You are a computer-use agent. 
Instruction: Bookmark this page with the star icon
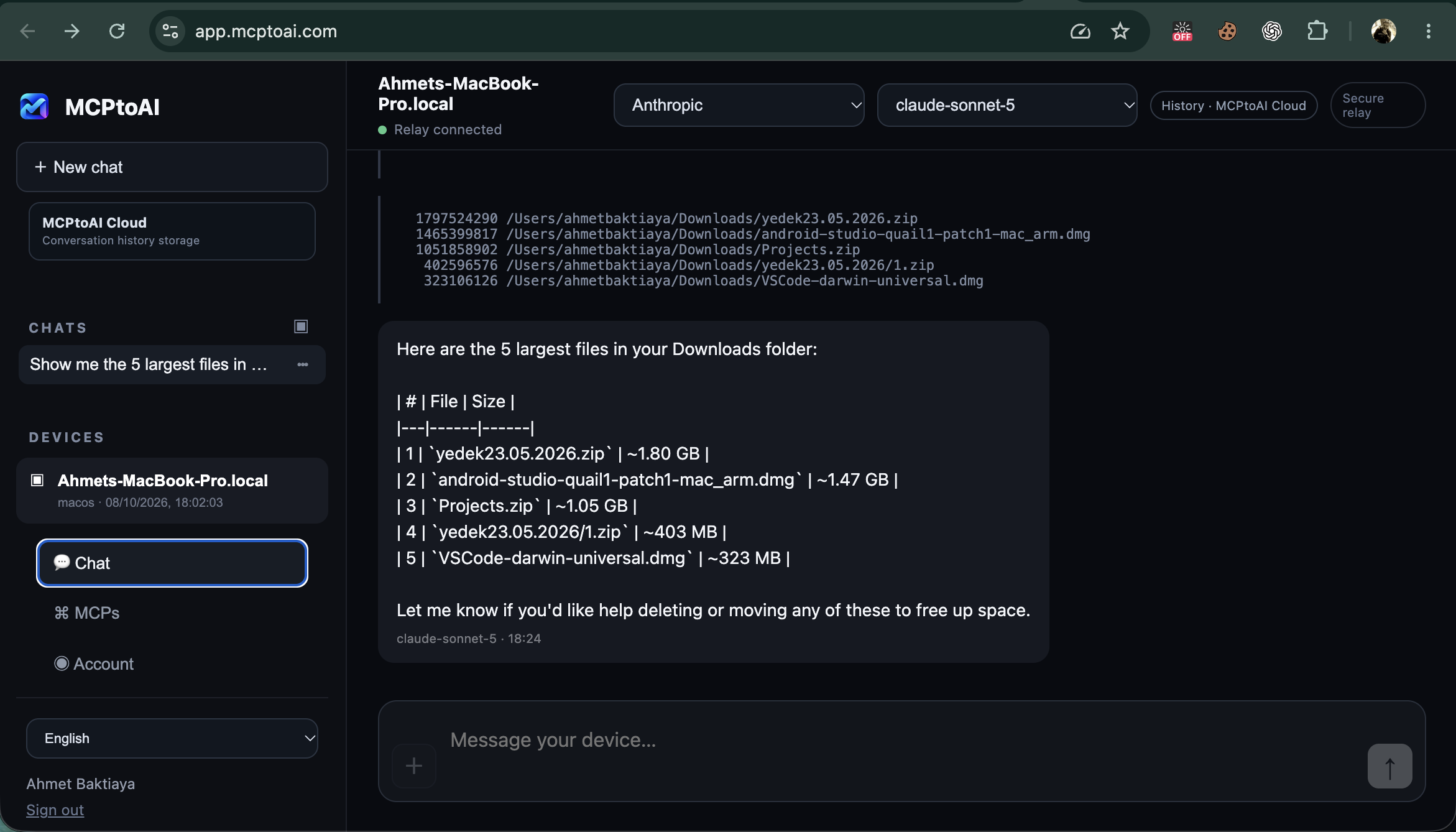[x=1120, y=31]
